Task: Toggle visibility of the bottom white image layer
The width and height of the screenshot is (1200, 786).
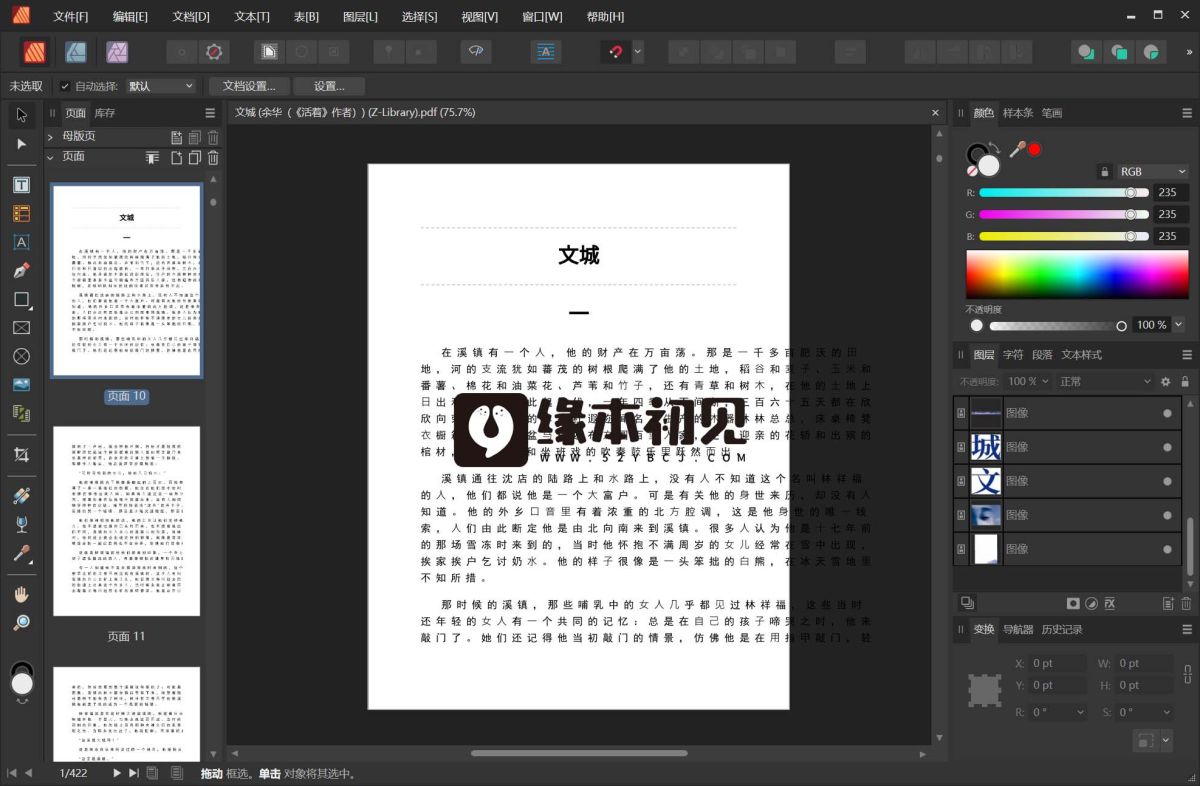Action: tap(1167, 548)
